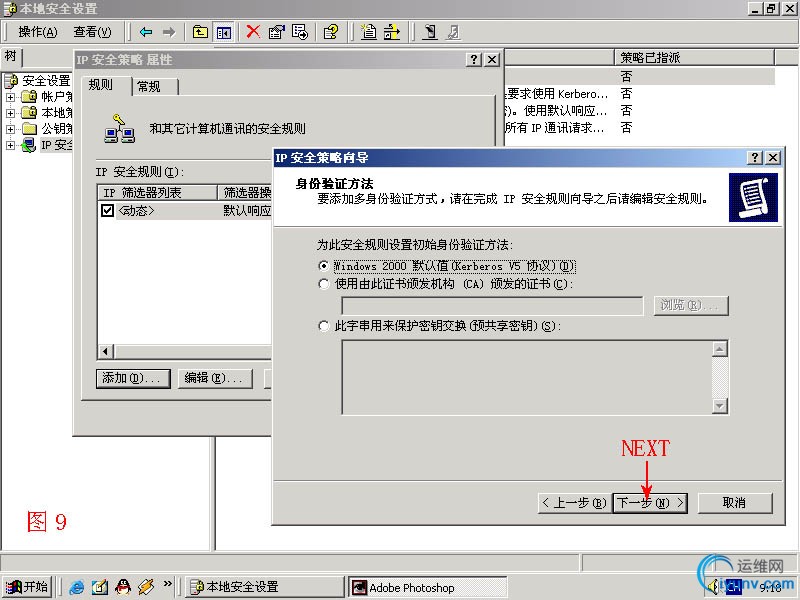Viewport: 800px width, 600px height.
Task: Click the 上一步(B) button
Action: [574, 503]
